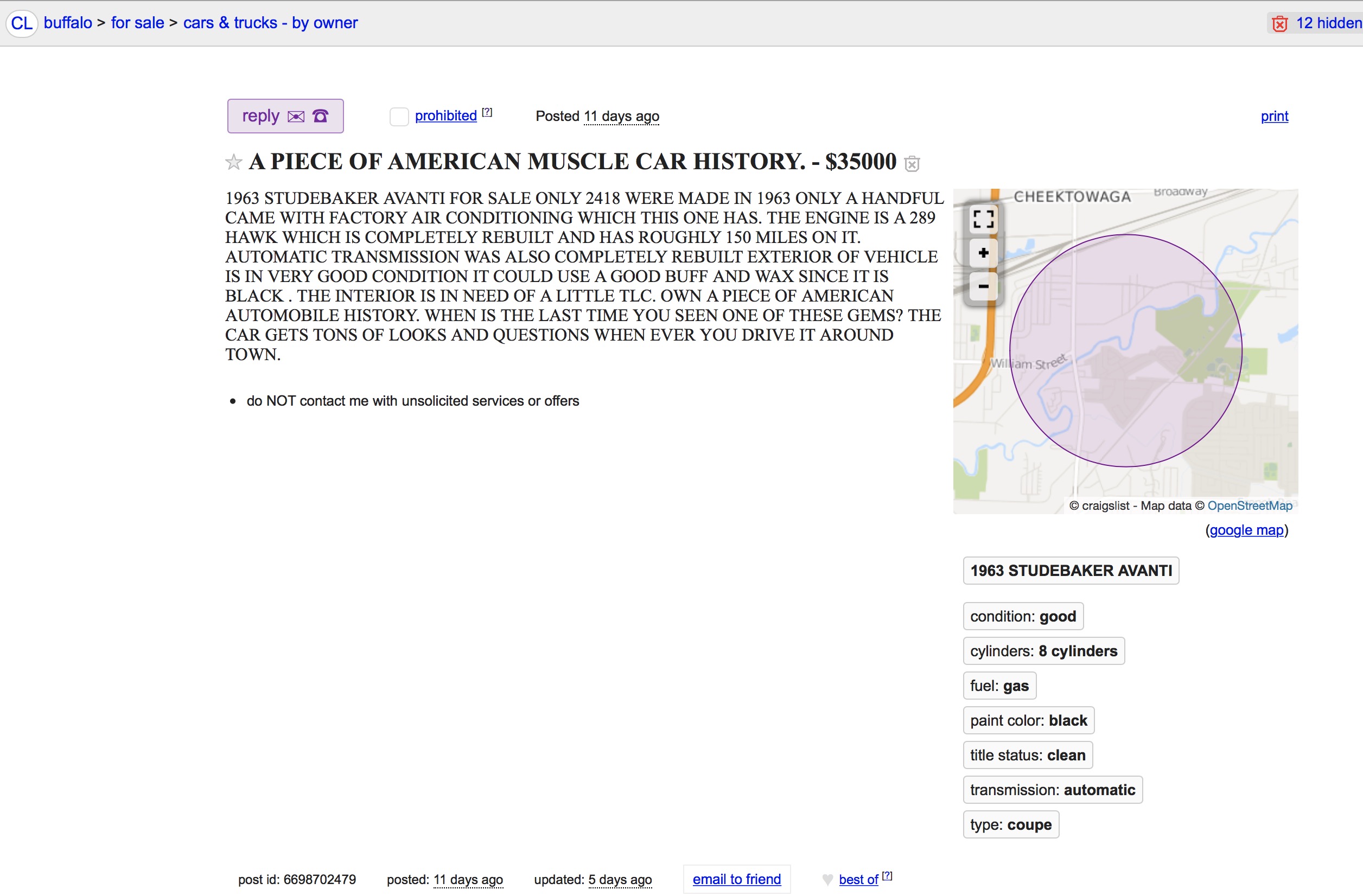Go to buffalo breadcrumb
Screen dimensions: 1363x896
[68, 23]
